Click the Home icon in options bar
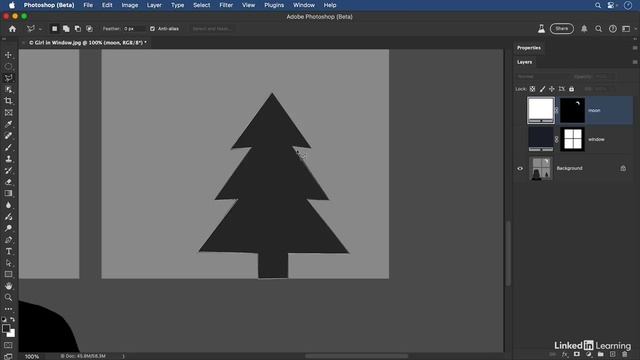 click(12, 29)
